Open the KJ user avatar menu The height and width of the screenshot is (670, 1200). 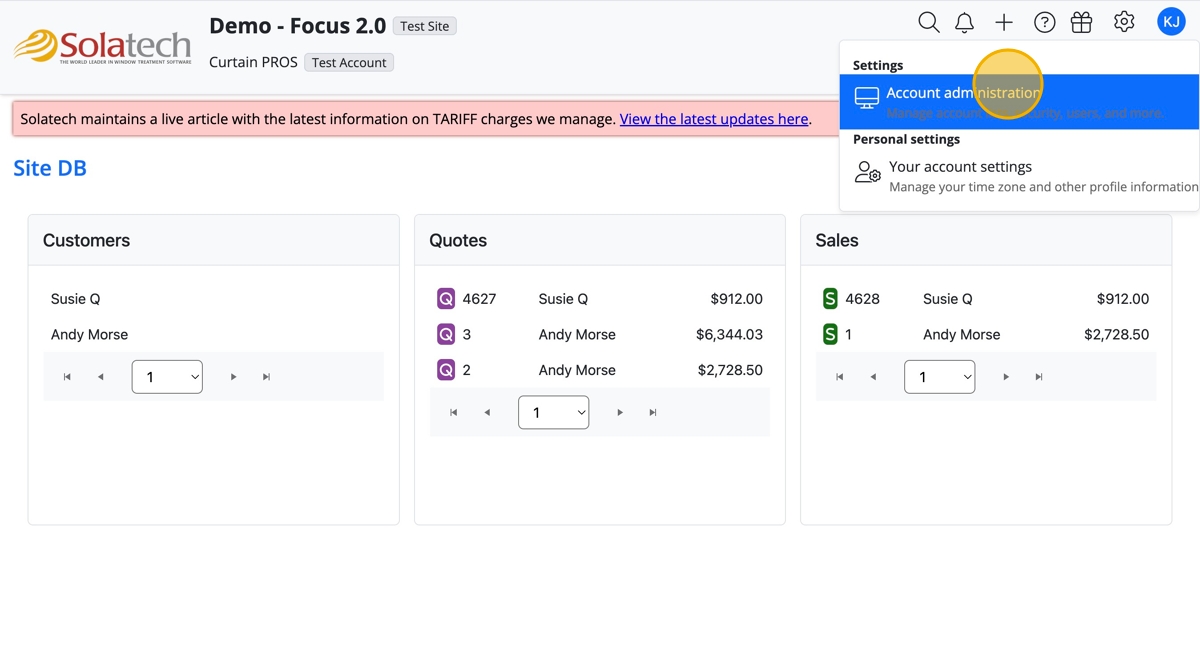pos(1171,21)
